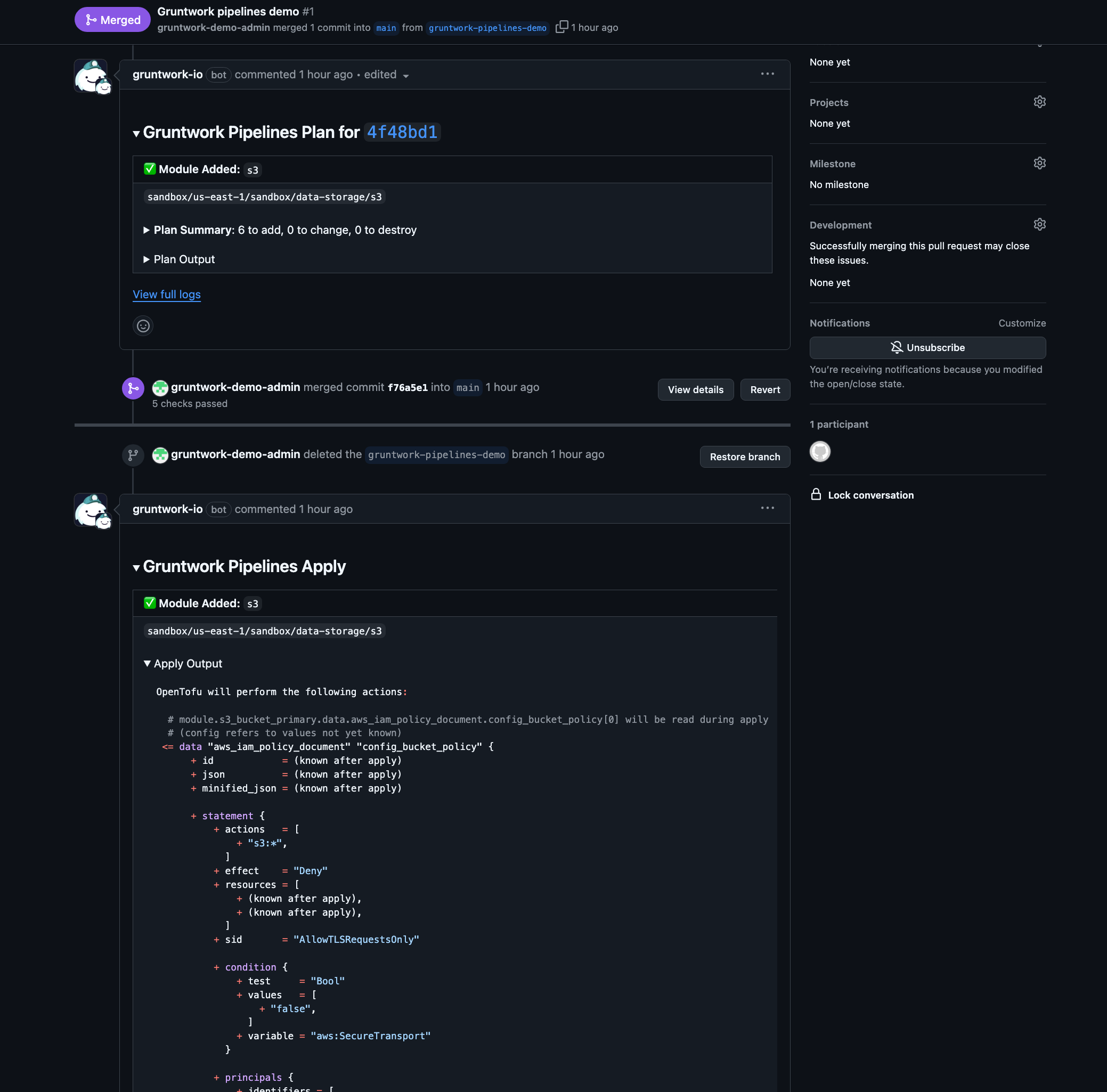
Task: Click the Development settings gear icon
Action: click(1039, 224)
